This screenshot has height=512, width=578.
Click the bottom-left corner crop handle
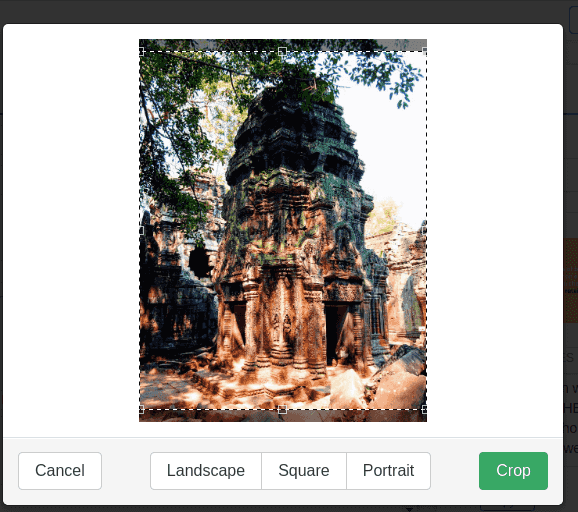pos(140,409)
